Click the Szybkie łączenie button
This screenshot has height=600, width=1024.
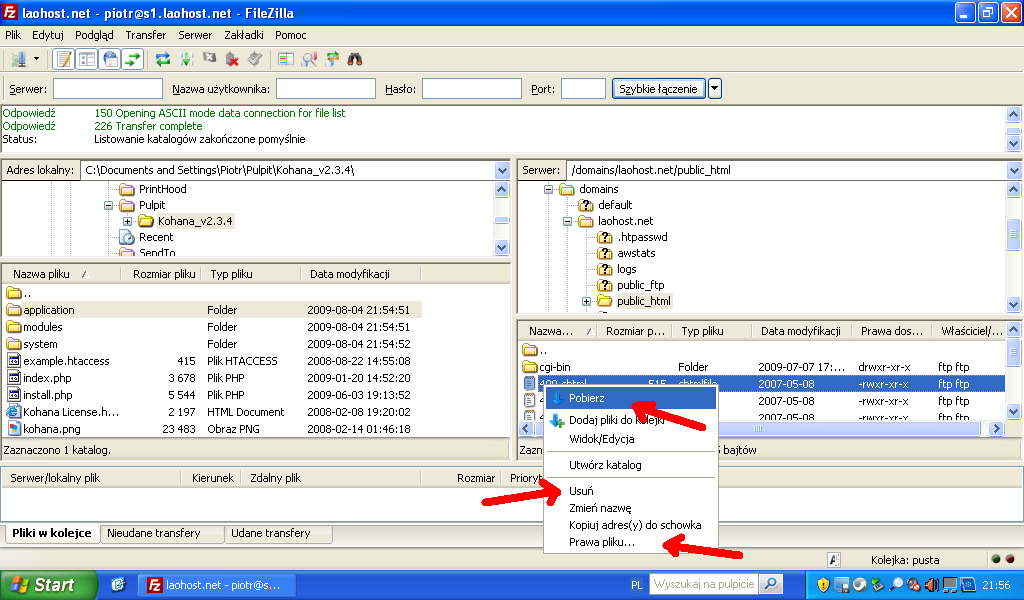pyautogui.click(x=658, y=89)
